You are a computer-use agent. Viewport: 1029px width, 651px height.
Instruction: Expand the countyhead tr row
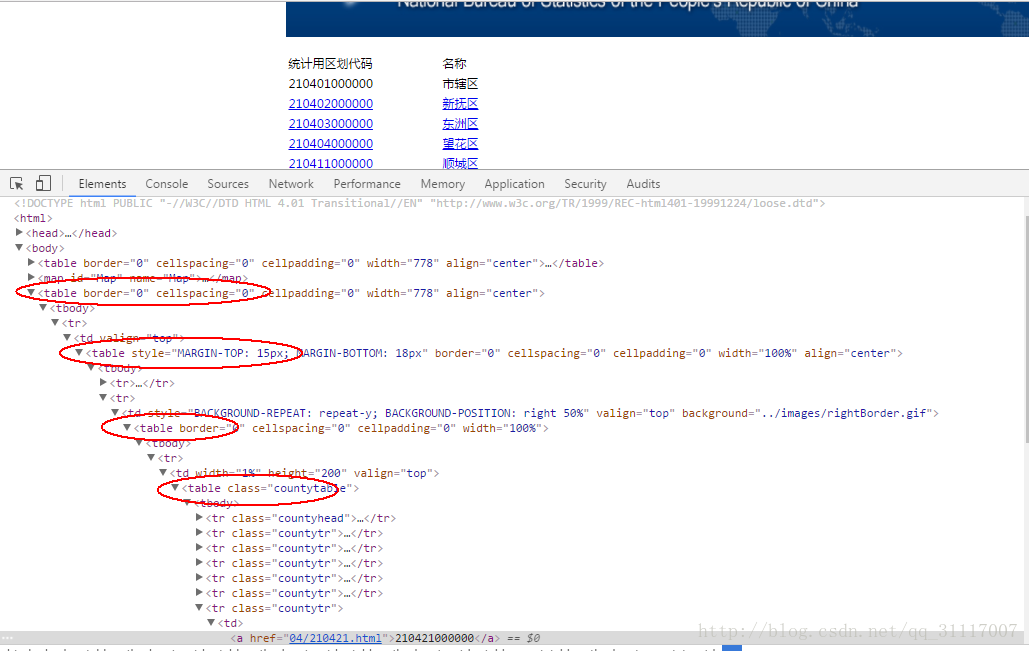(199, 518)
